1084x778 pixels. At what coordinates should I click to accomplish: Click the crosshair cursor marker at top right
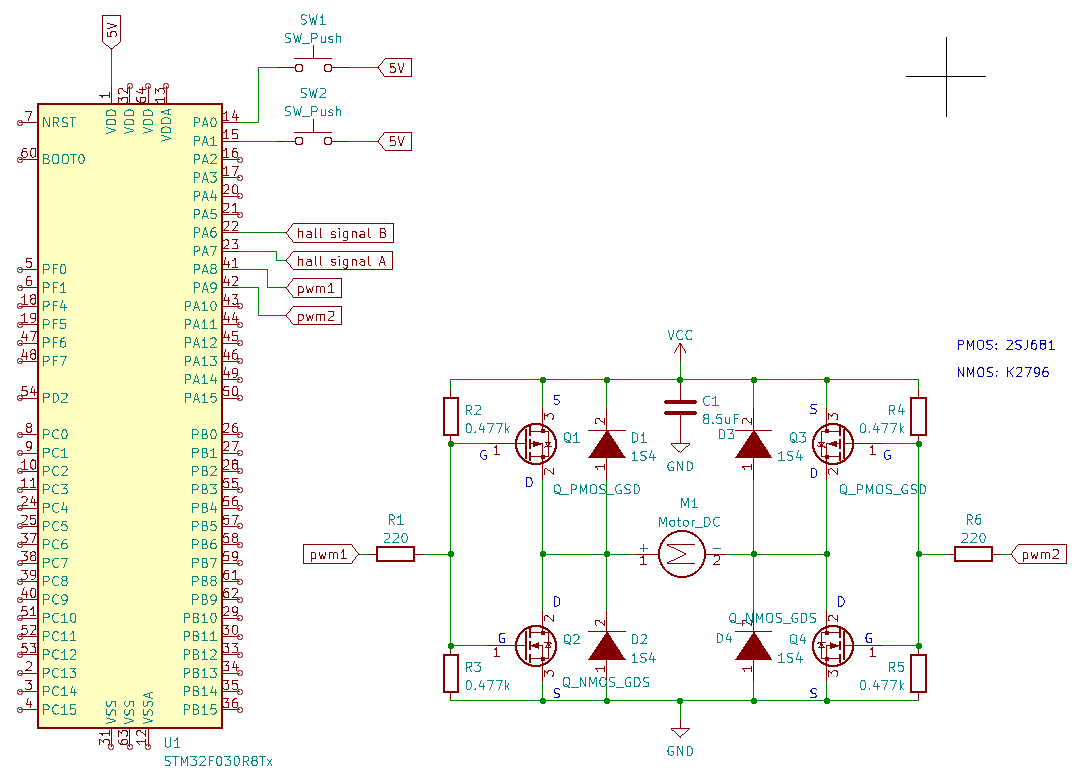[x=946, y=77]
